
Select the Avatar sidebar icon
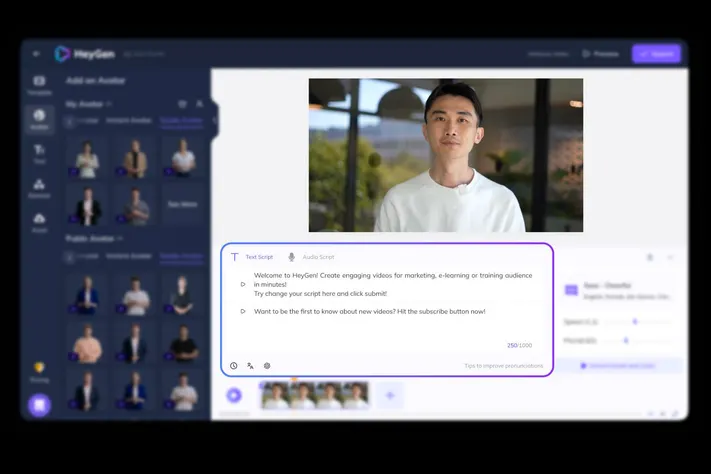(x=39, y=119)
